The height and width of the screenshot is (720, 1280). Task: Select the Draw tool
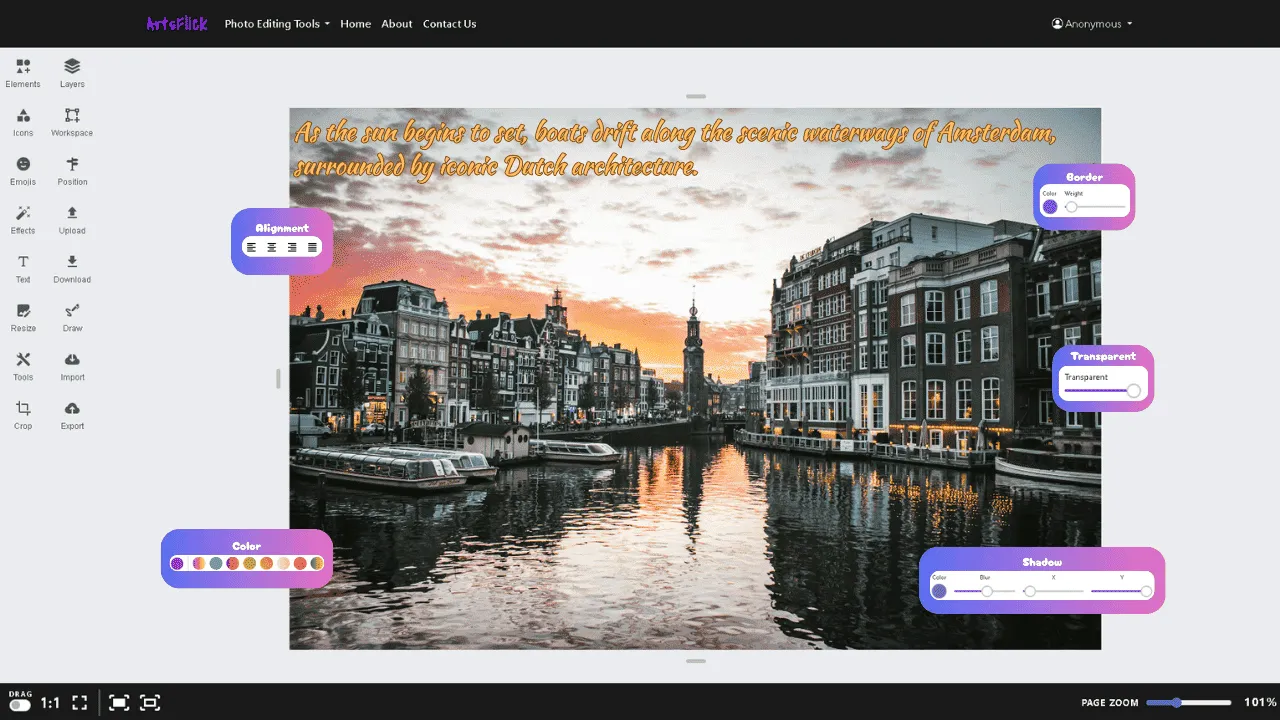[x=72, y=318]
